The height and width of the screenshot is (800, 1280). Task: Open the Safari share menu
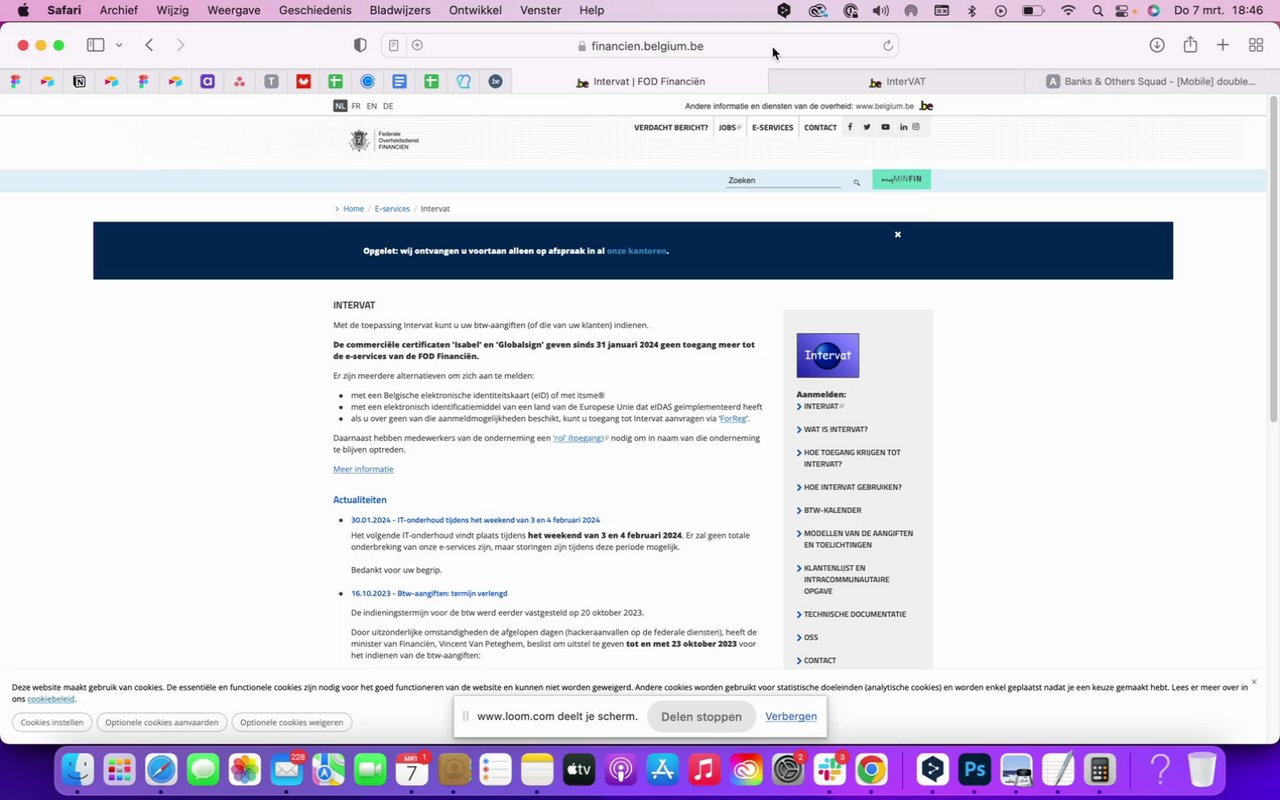tap(1190, 45)
